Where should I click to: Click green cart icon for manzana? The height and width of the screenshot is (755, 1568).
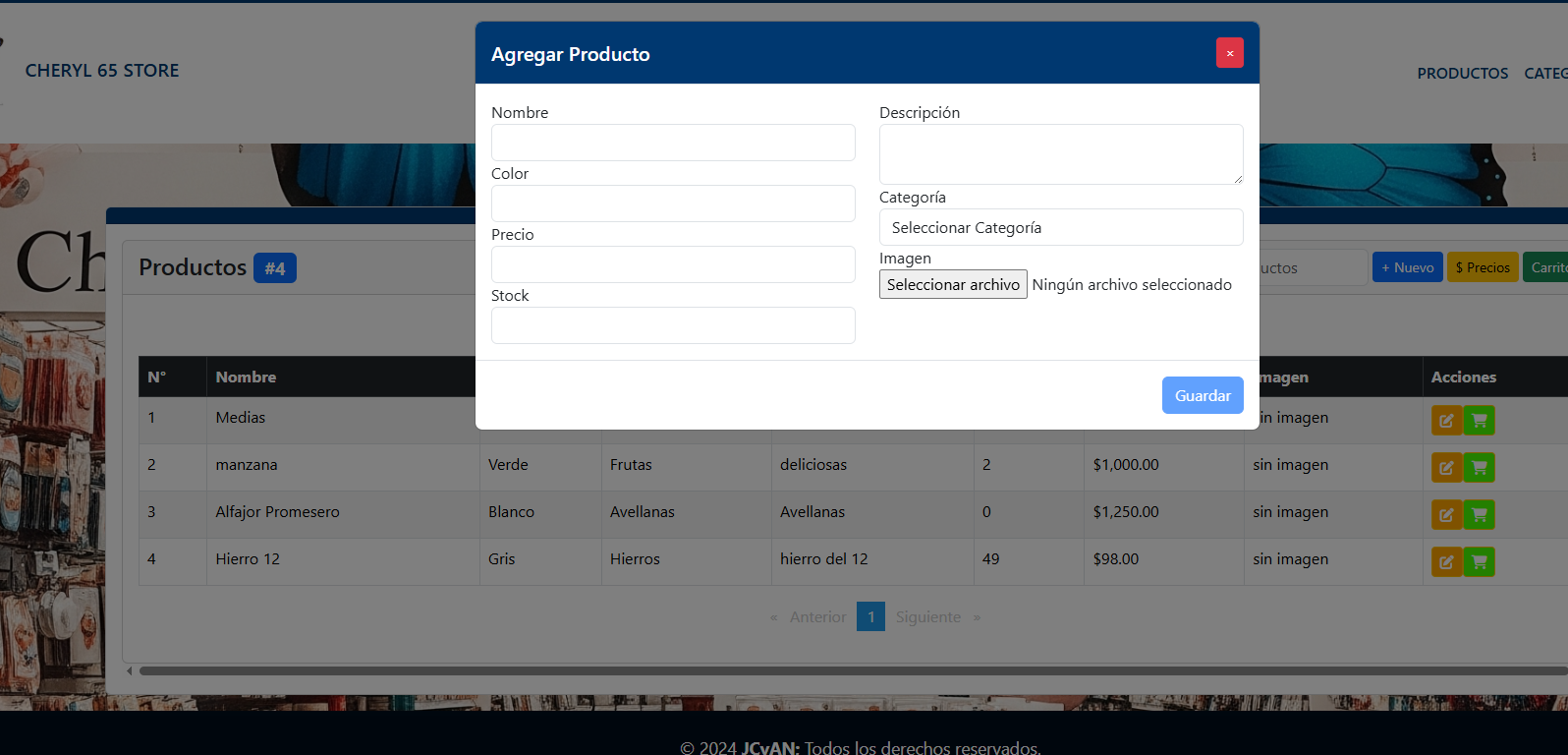(1479, 468)
